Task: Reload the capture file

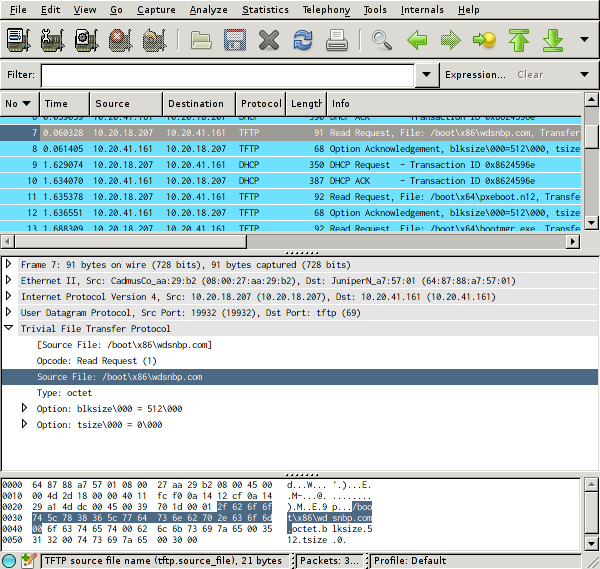Action: pos(302,41)
